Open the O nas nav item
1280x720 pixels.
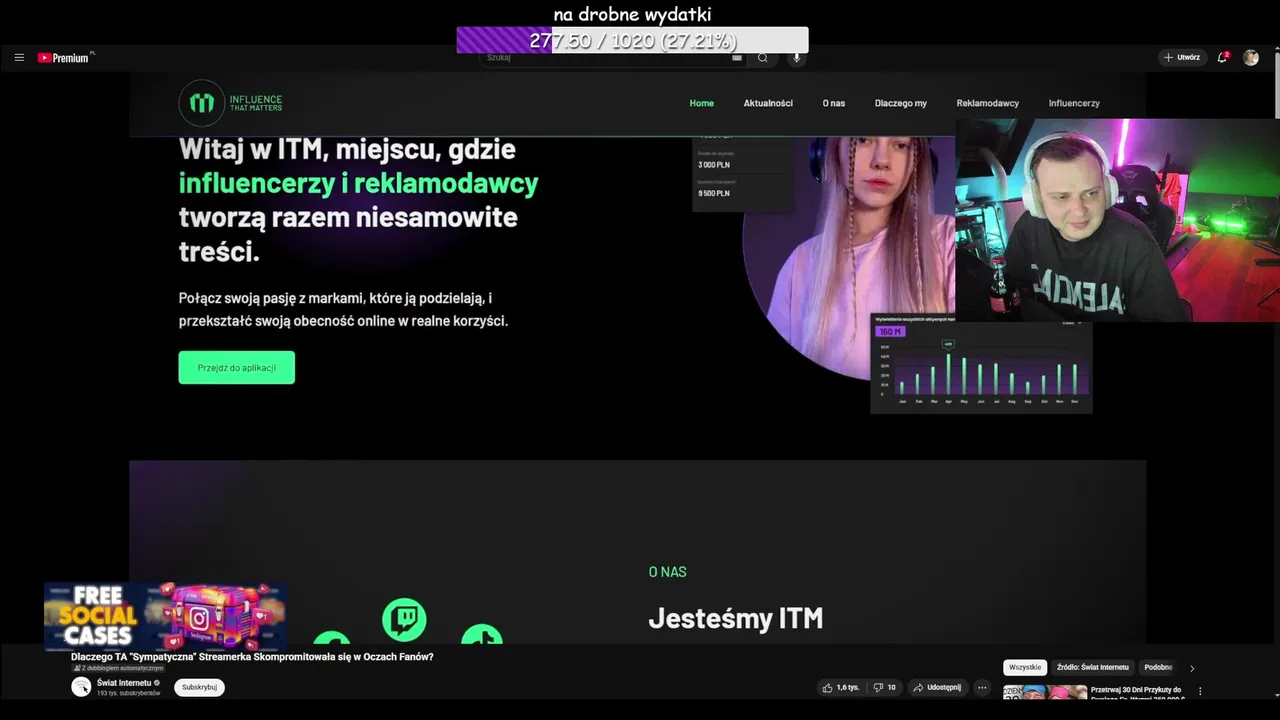click(x=834, y=103)
